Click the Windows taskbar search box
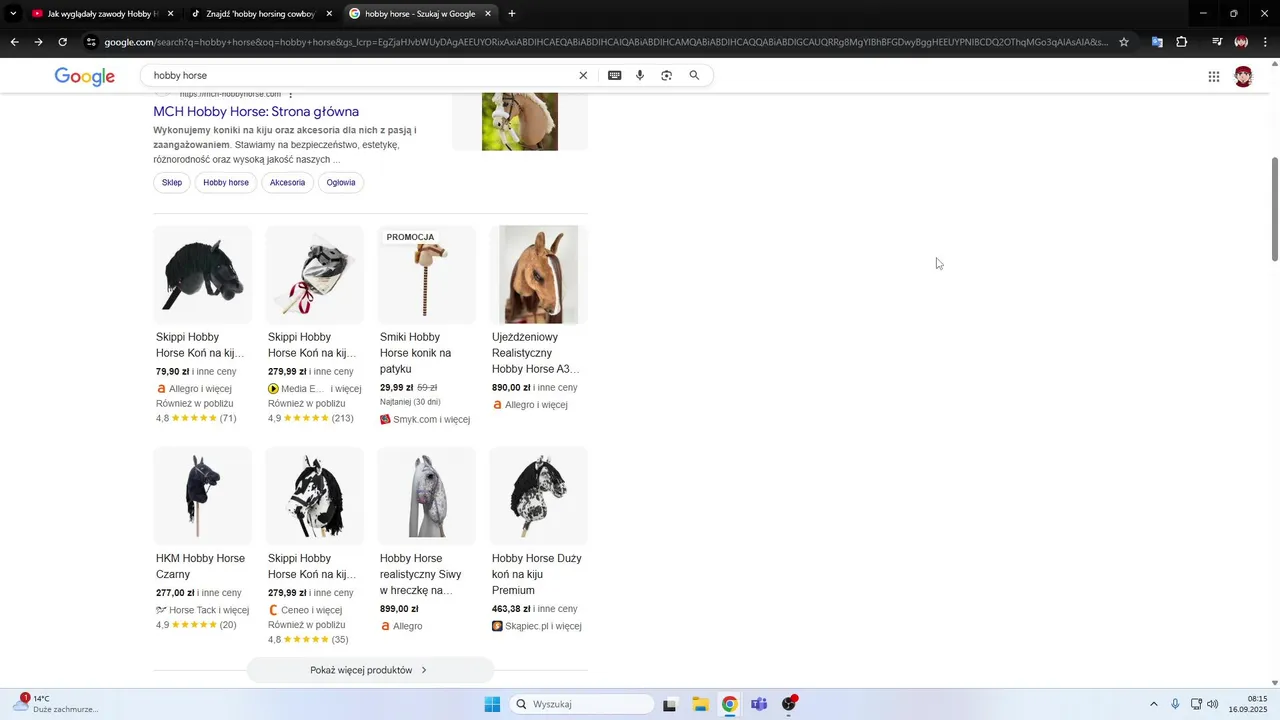The height and width of the screenshot is (720, 1280). [582, 704]
